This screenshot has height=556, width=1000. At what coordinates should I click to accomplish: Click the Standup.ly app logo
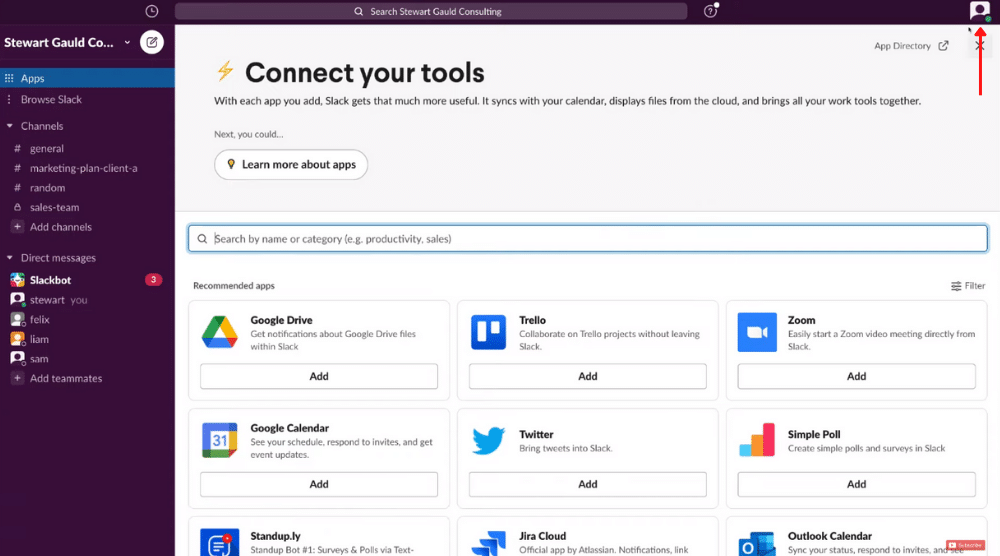tap(220, 543)
